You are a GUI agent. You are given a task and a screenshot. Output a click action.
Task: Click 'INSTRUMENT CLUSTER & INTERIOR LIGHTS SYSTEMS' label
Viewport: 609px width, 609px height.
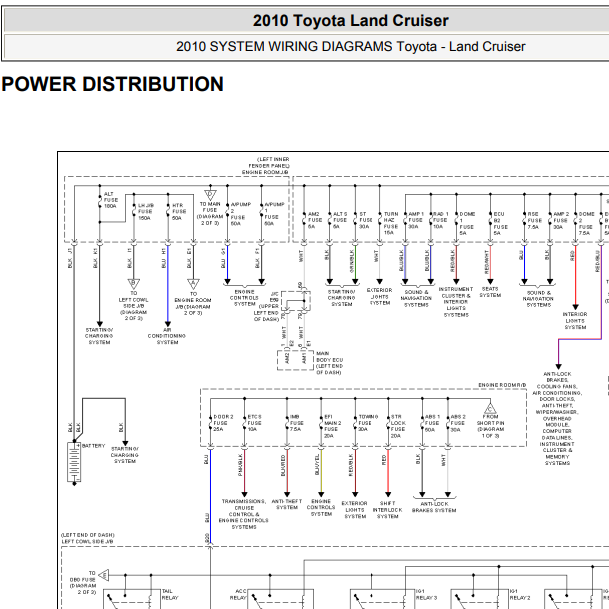pos(456,302)
